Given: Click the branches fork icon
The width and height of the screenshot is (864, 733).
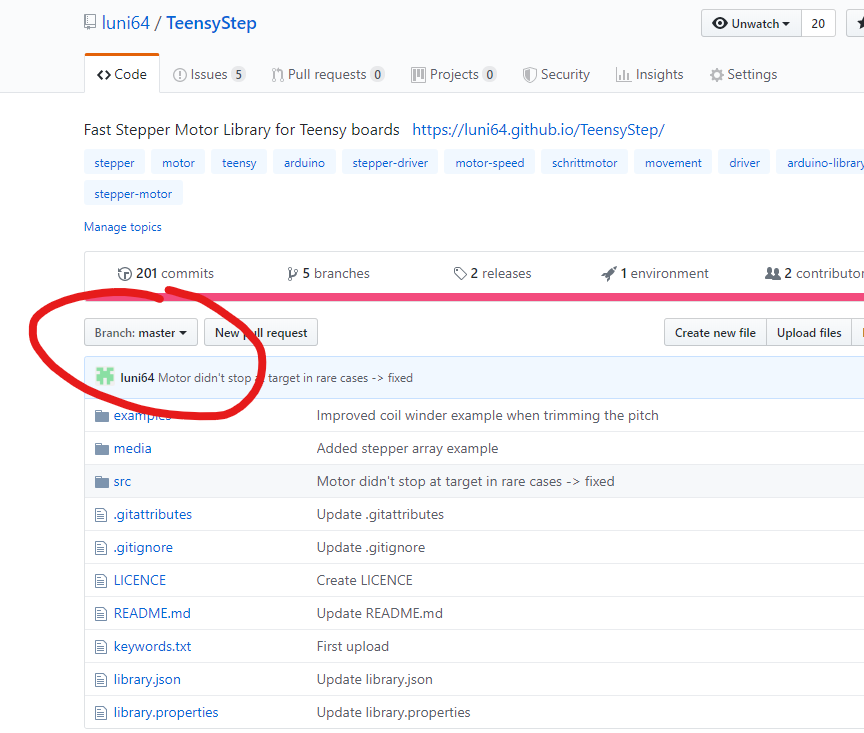Looking at the screenshot, I should 292,274.
